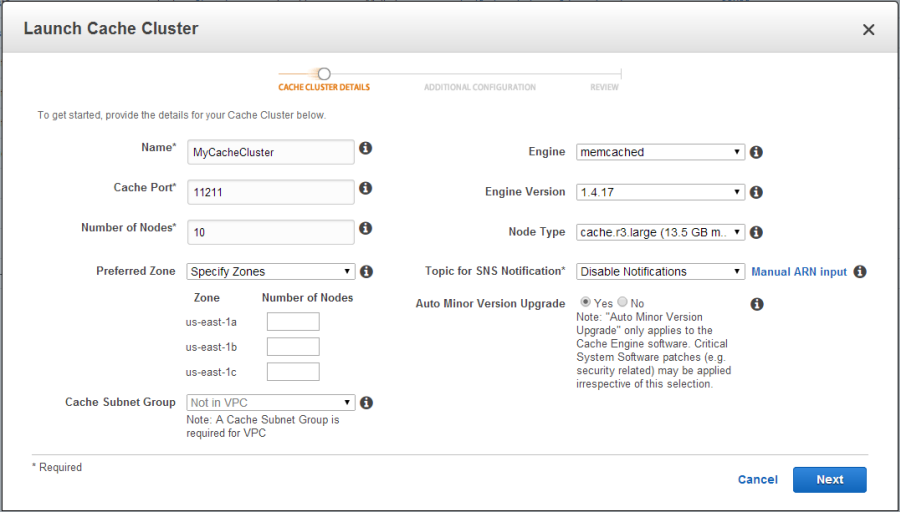Click the us-east-1a Number of Nodes field
This screenshot has height=512, width=900.
[x=292, y=321]
